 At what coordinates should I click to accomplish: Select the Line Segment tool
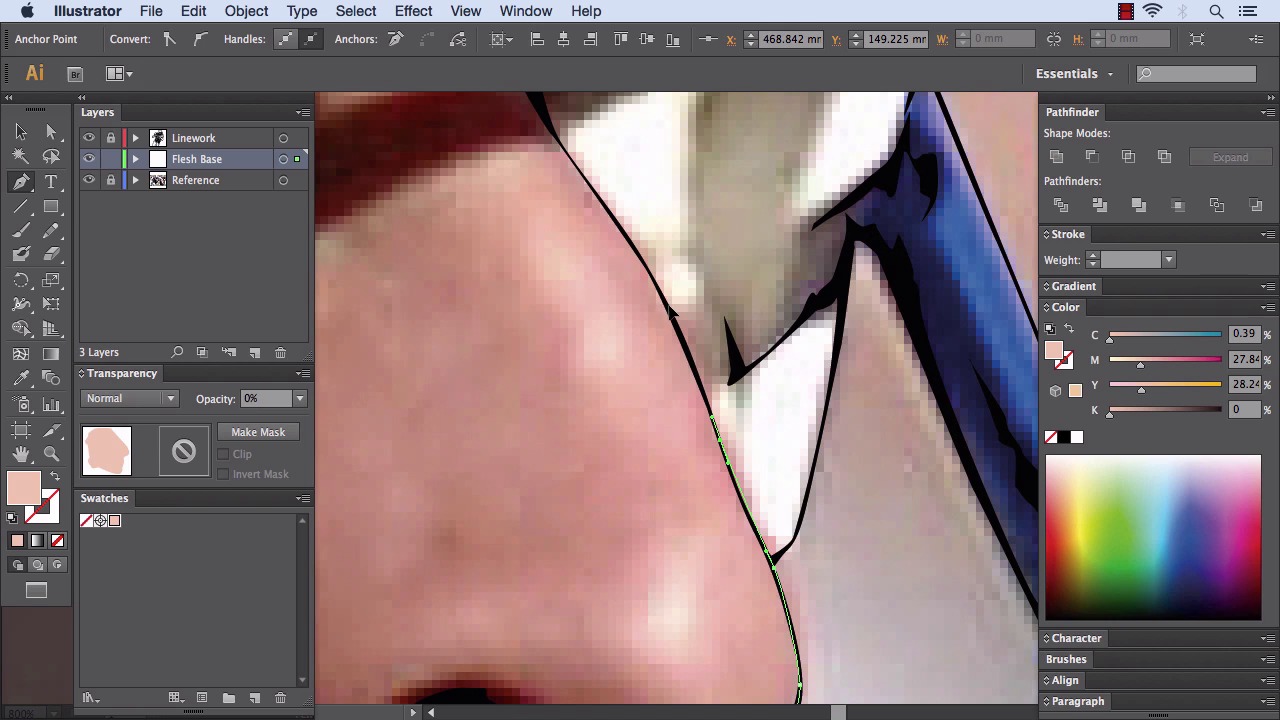pos(21,207)
